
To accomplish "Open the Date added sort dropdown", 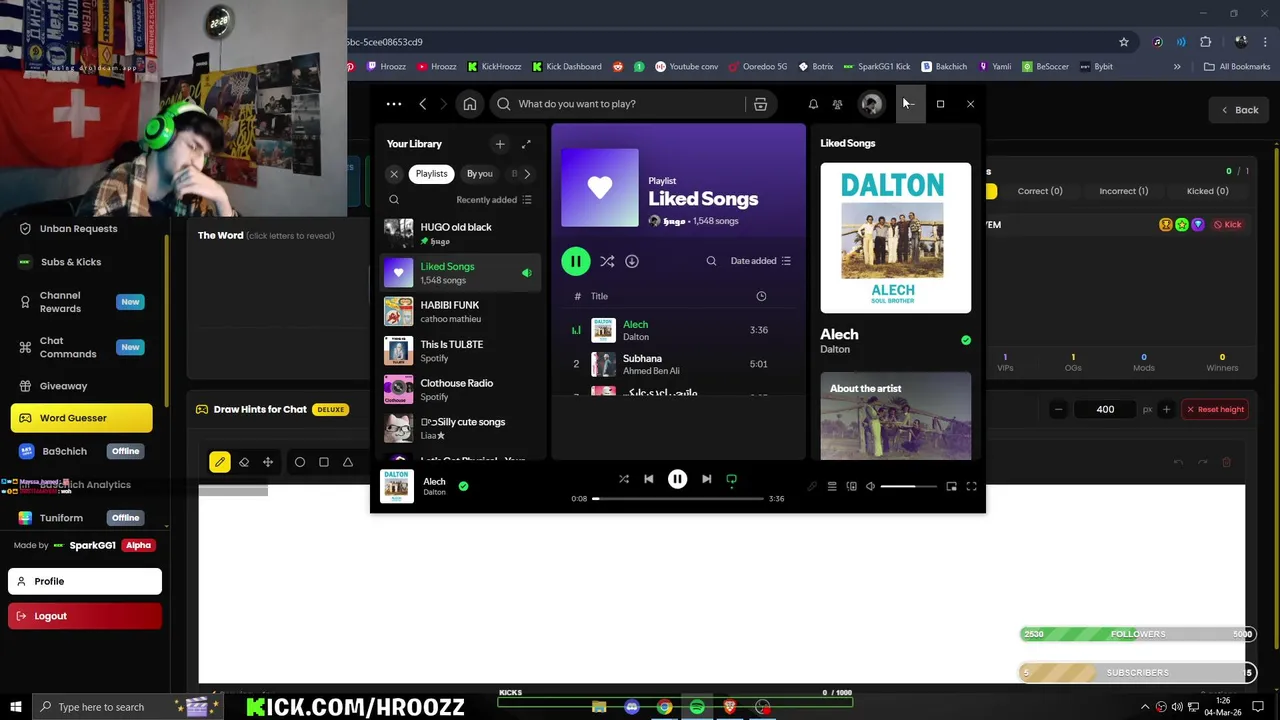I will 761,261.
